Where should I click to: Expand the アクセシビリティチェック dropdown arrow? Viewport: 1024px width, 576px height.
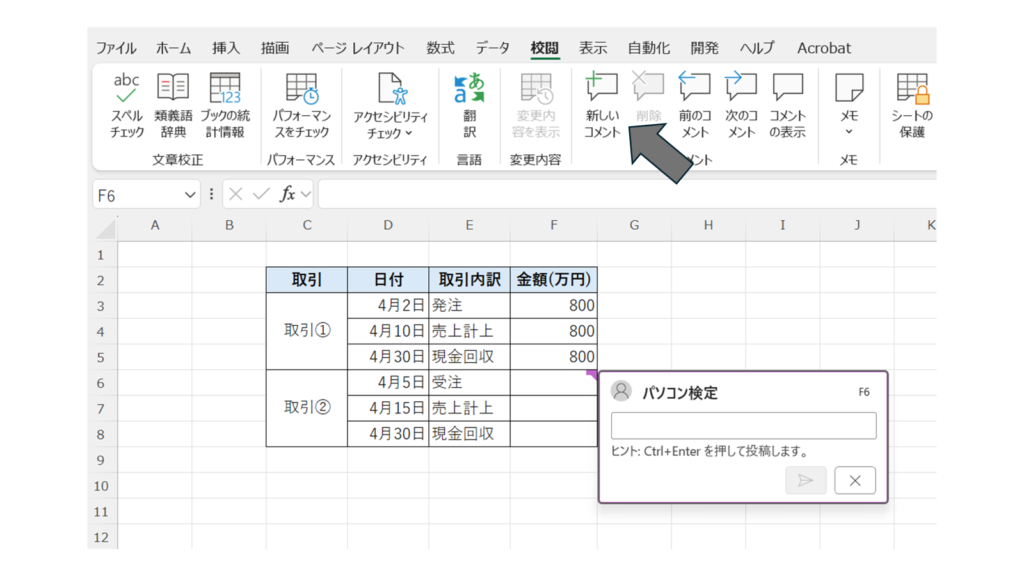click(408, 133)
